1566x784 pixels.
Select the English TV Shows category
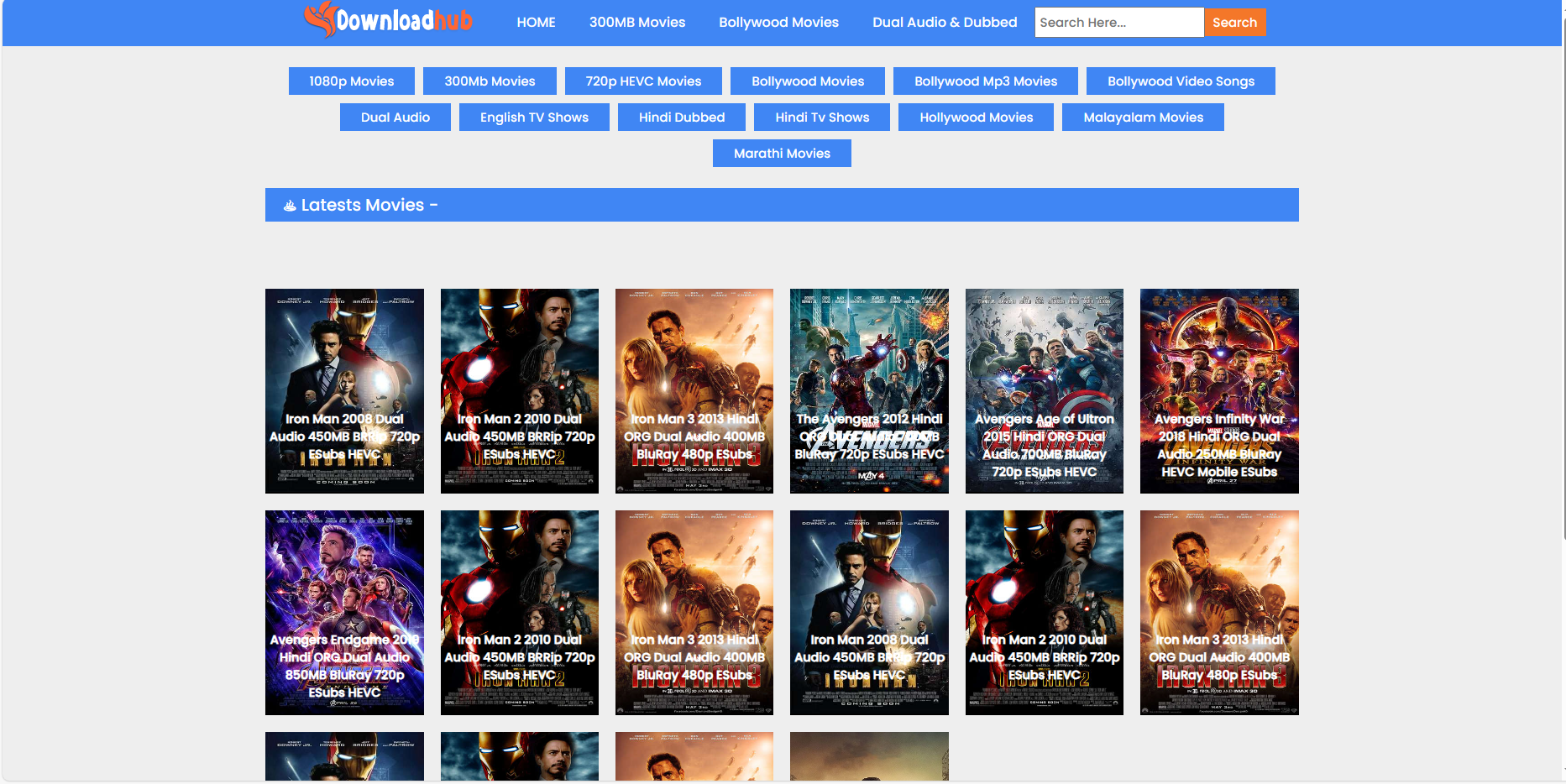click(534, 118)
